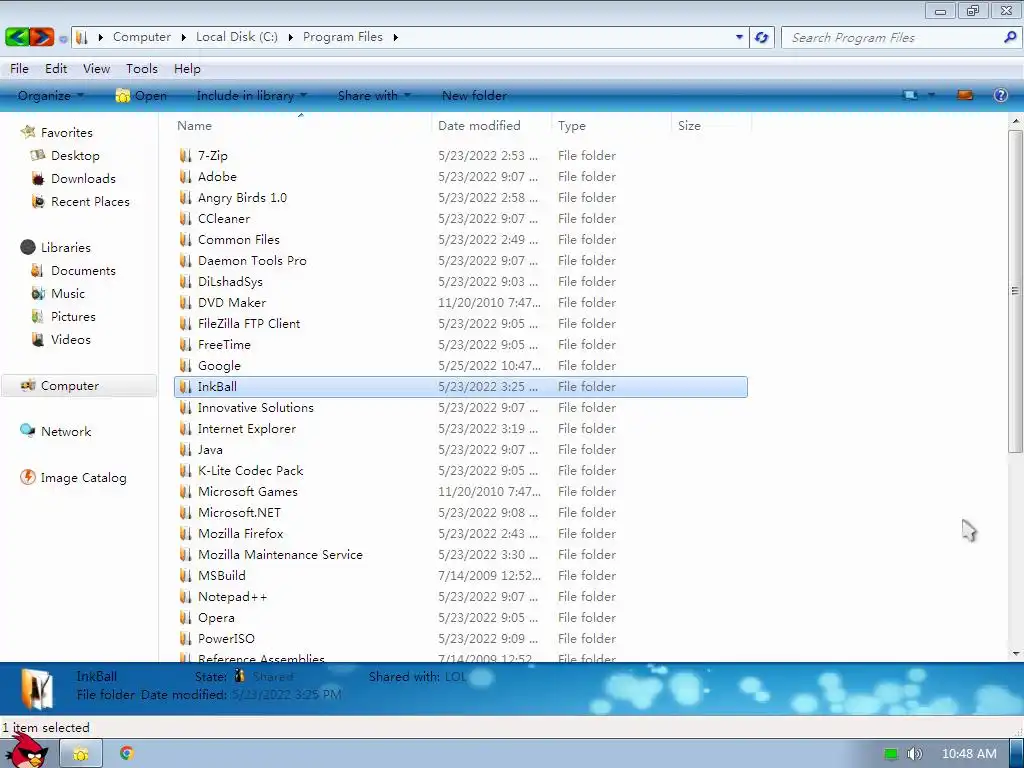This screenshot has height=768, width=1024.
Task: Select the CCleaner folder icon
Action: [185, 218]
